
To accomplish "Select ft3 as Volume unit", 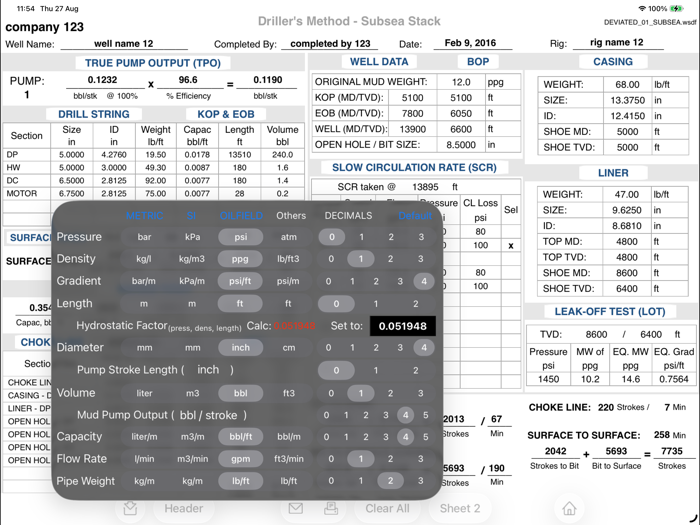I will [289, 393].
